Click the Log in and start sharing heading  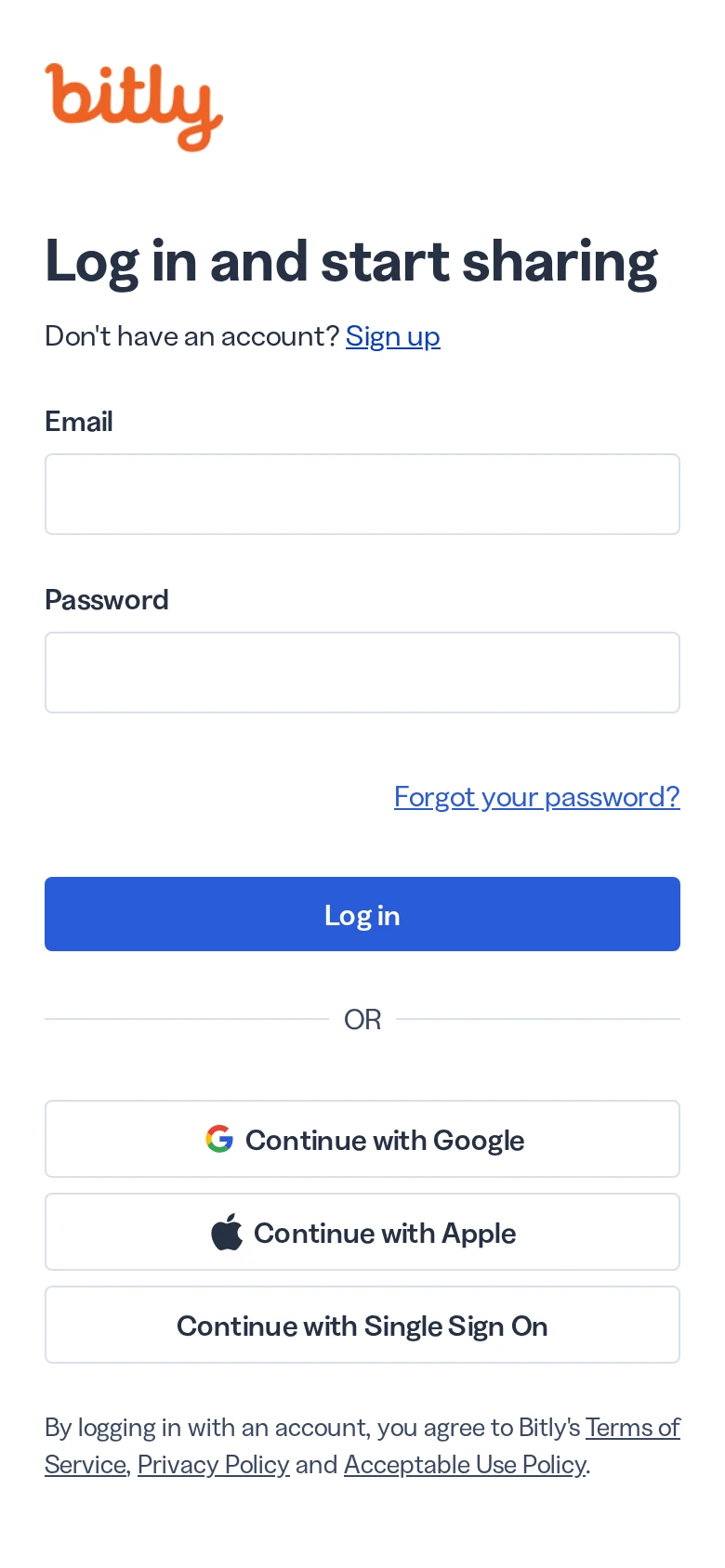351,262
